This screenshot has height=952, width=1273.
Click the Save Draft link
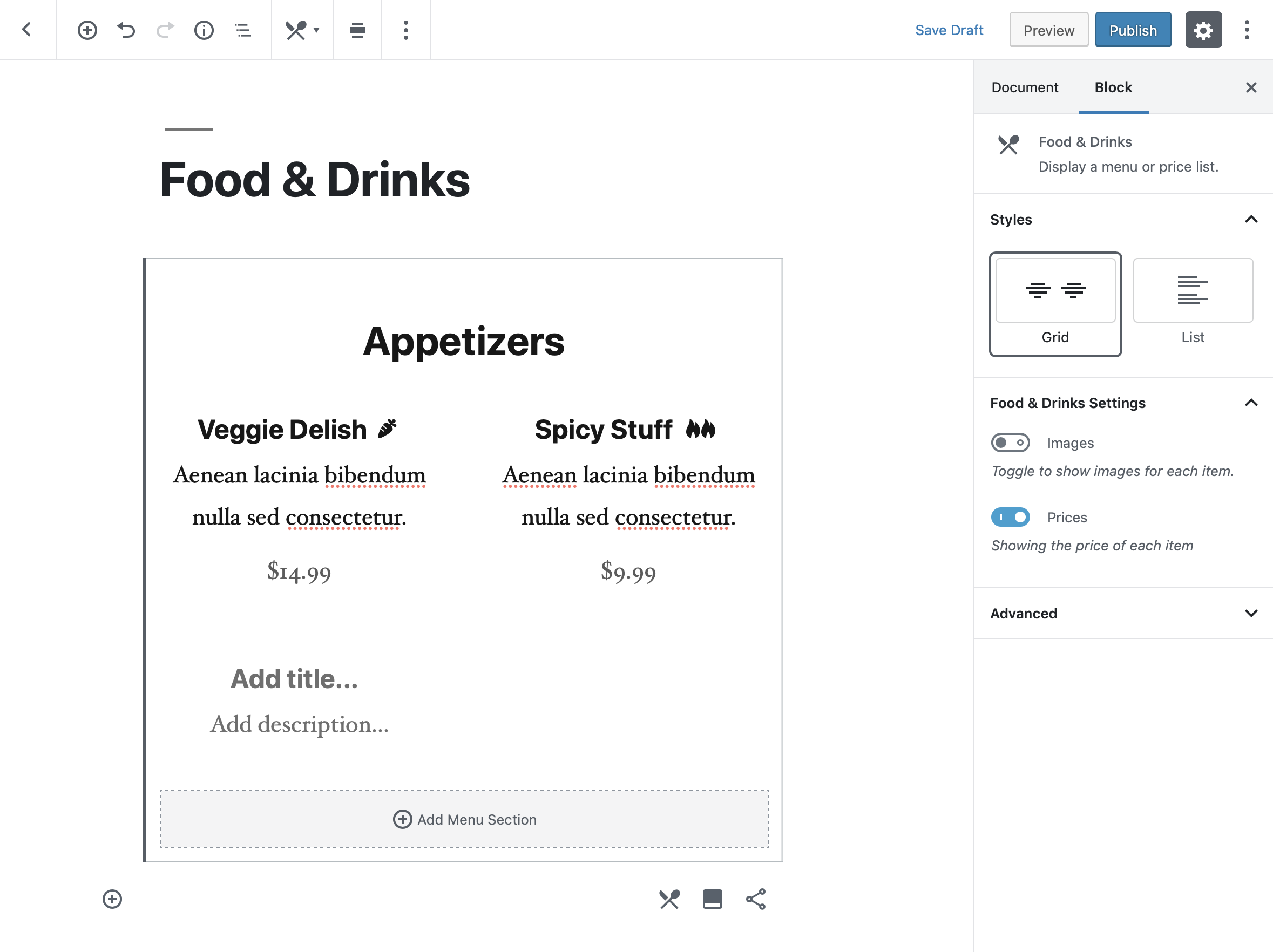tap(949, 30)
